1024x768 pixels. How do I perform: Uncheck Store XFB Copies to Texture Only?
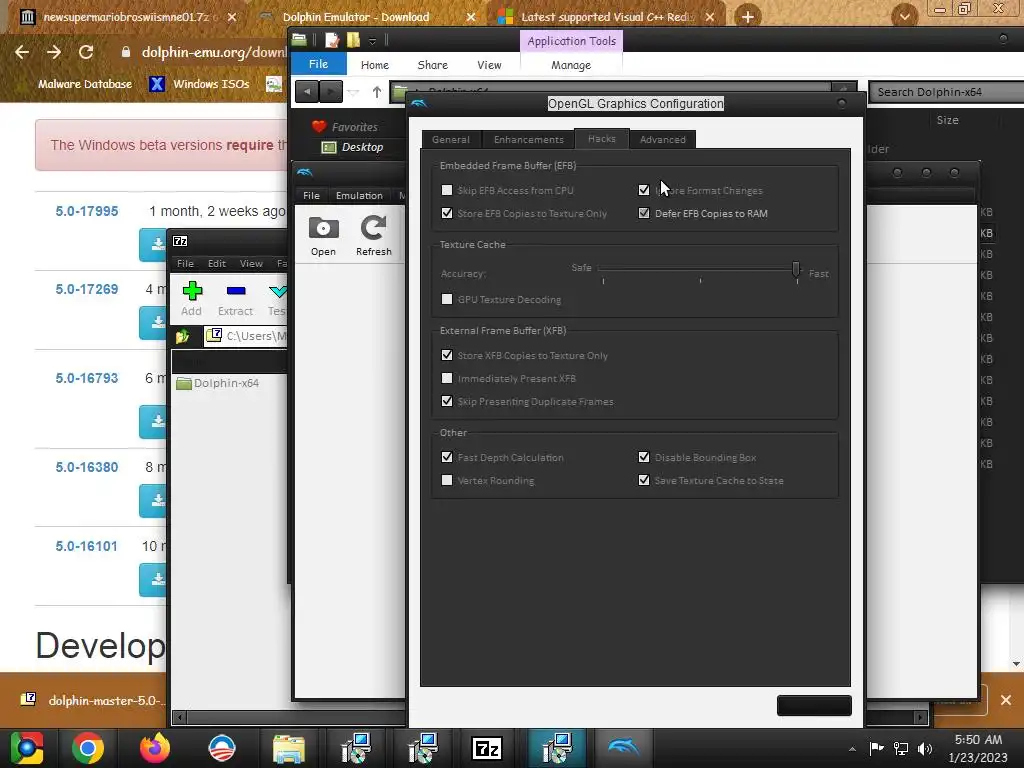pos(447,355)
